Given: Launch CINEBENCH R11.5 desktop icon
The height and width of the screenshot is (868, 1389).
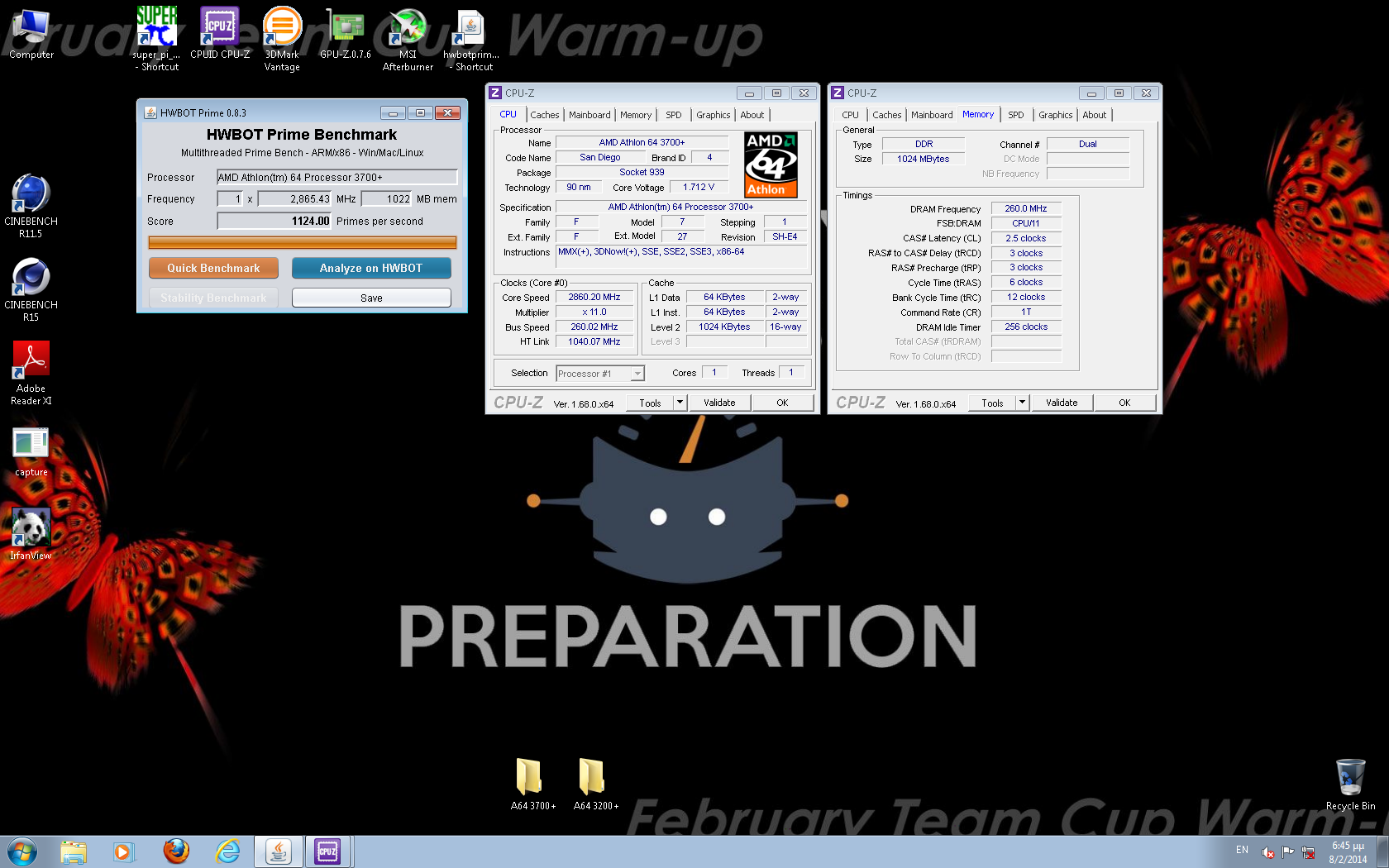Looking at the screenshot, I should coord(31,206).
